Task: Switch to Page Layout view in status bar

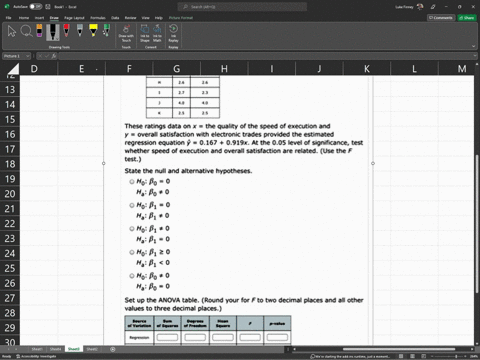Action: [x=412, y=356]
